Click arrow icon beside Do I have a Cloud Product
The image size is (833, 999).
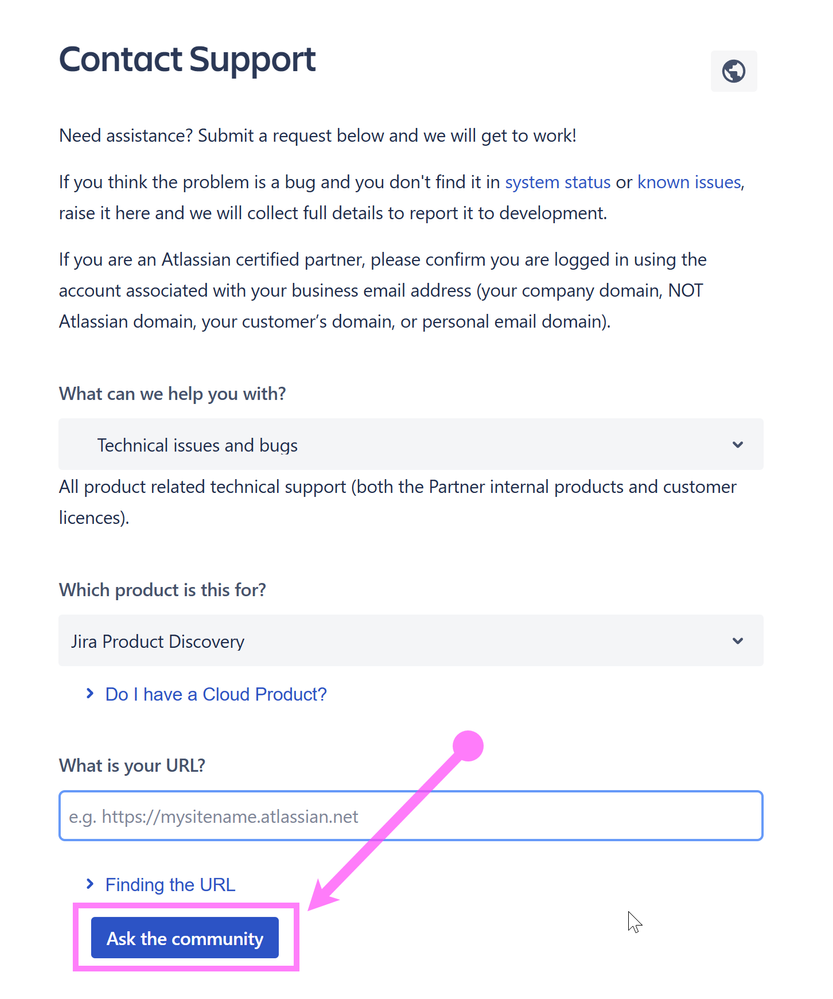[x=90, y=693]
